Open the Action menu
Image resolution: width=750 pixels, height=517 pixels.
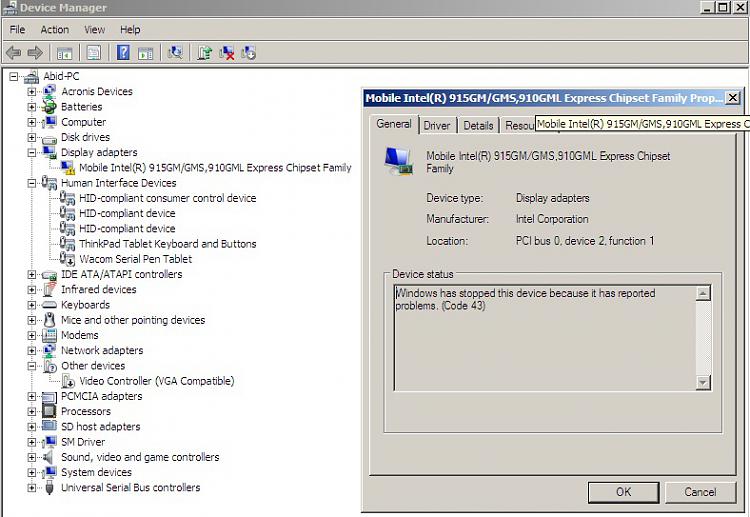(x=55, y=30)
